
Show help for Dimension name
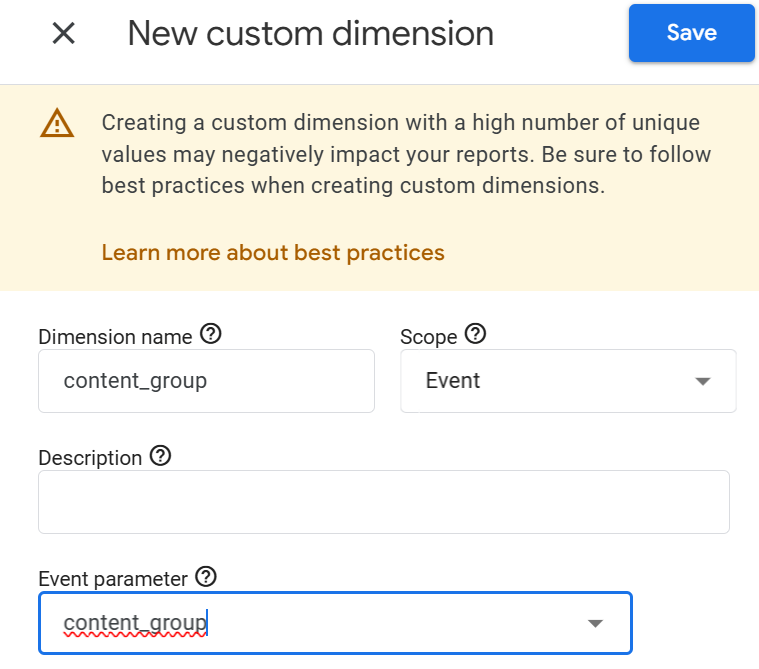tap(211, 334)
